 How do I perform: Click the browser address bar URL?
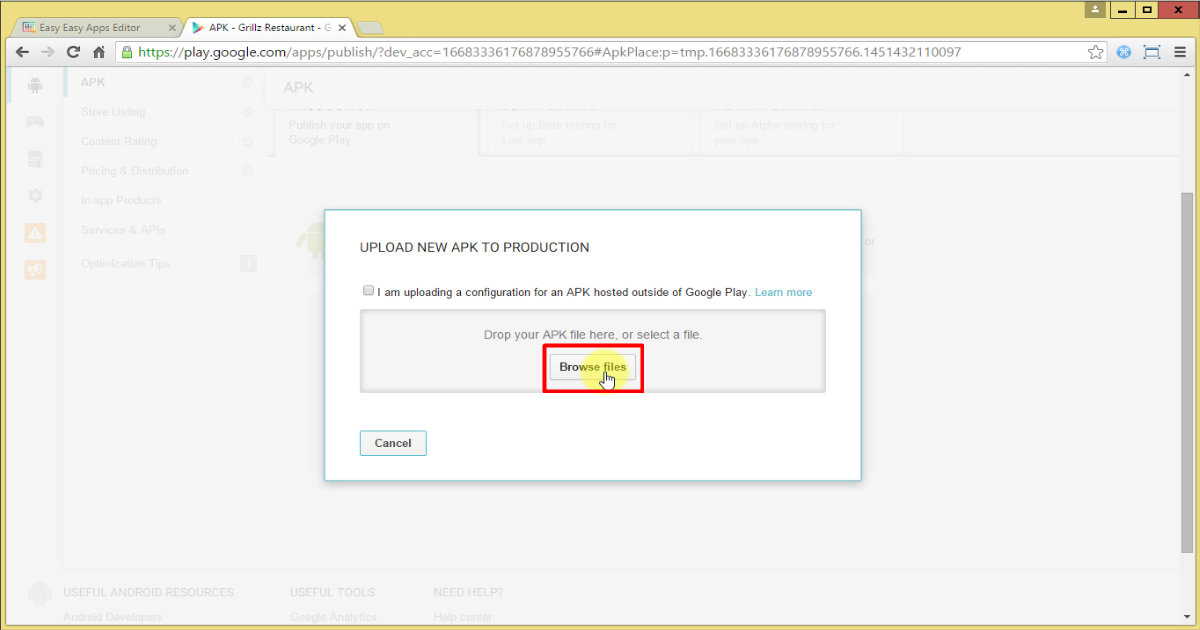click(550, 52)
